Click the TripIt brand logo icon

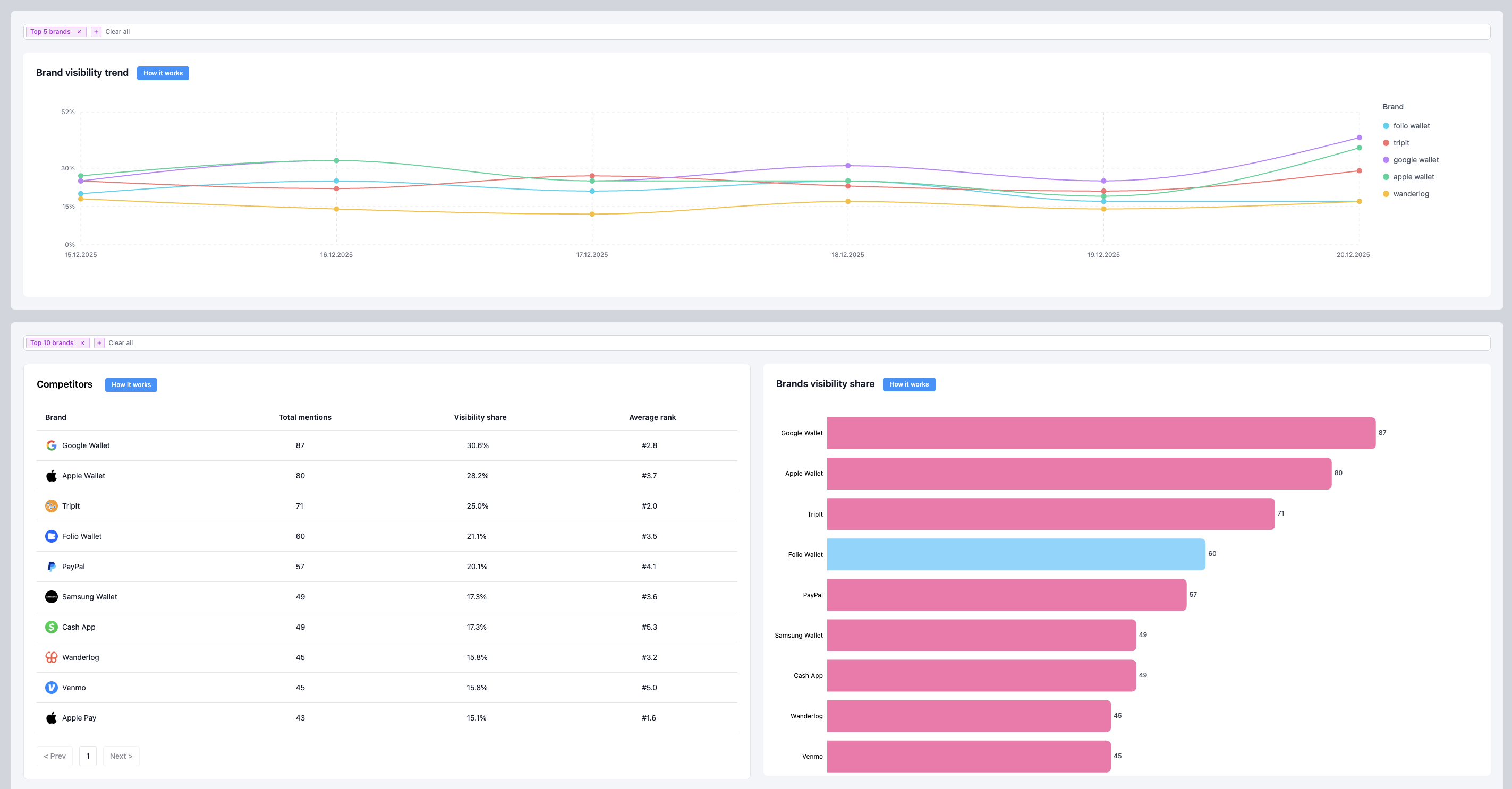pyautogui.click(x=52, y=505)
